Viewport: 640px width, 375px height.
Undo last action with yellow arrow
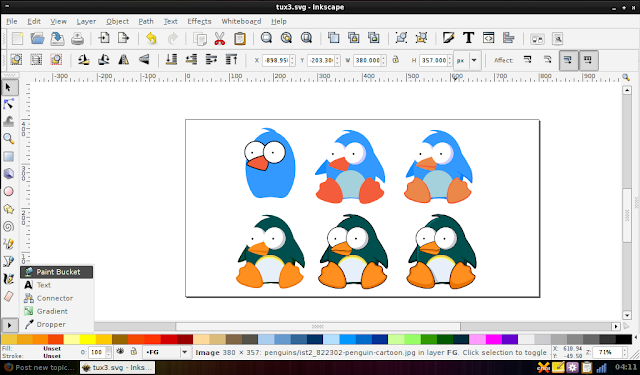coord(151,38)
